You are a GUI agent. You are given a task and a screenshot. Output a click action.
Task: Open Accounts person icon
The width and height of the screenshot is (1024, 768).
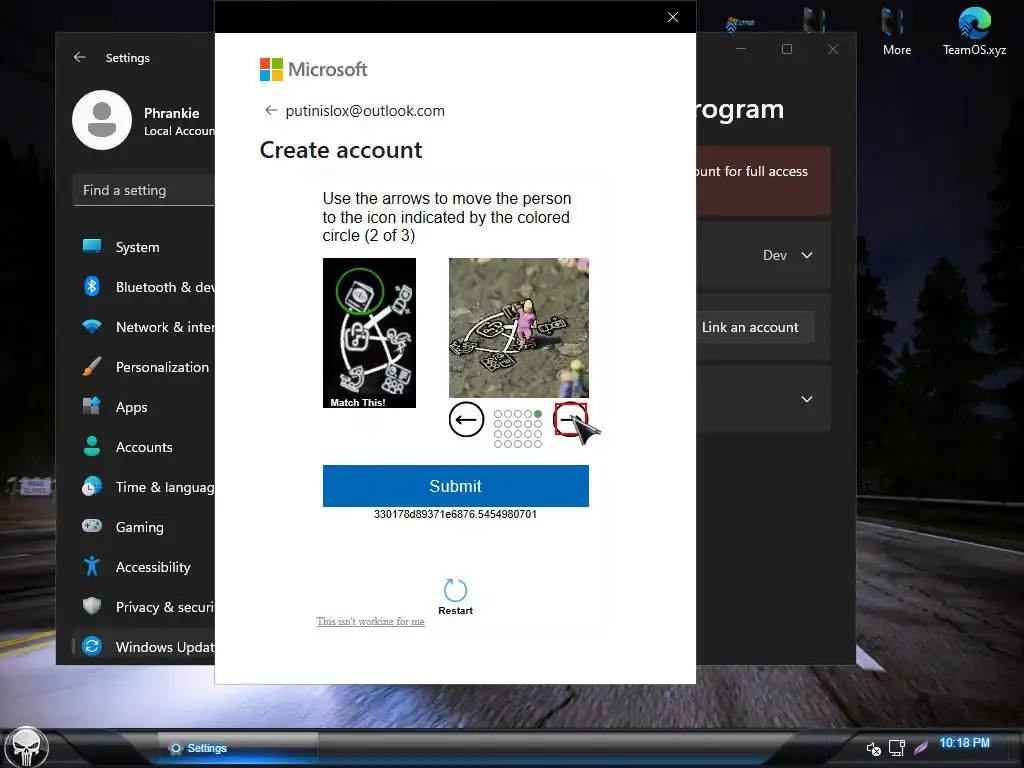(92, 446)
